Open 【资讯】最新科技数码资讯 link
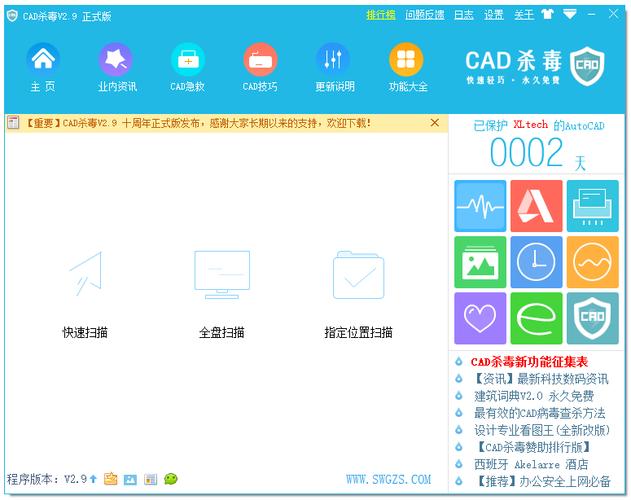 click(x=540, y=379)
